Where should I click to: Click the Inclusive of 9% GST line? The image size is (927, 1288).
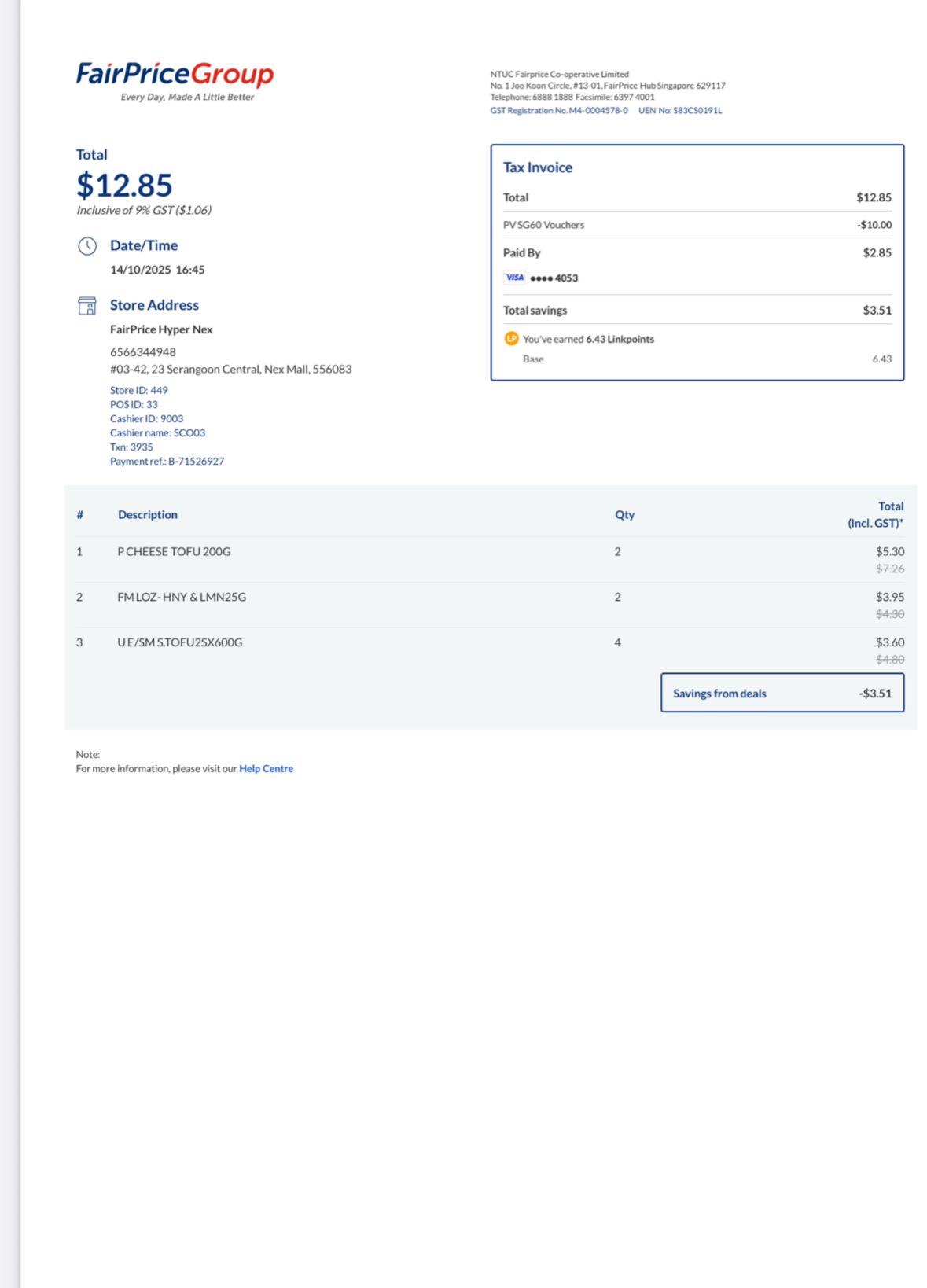(144, 211)
